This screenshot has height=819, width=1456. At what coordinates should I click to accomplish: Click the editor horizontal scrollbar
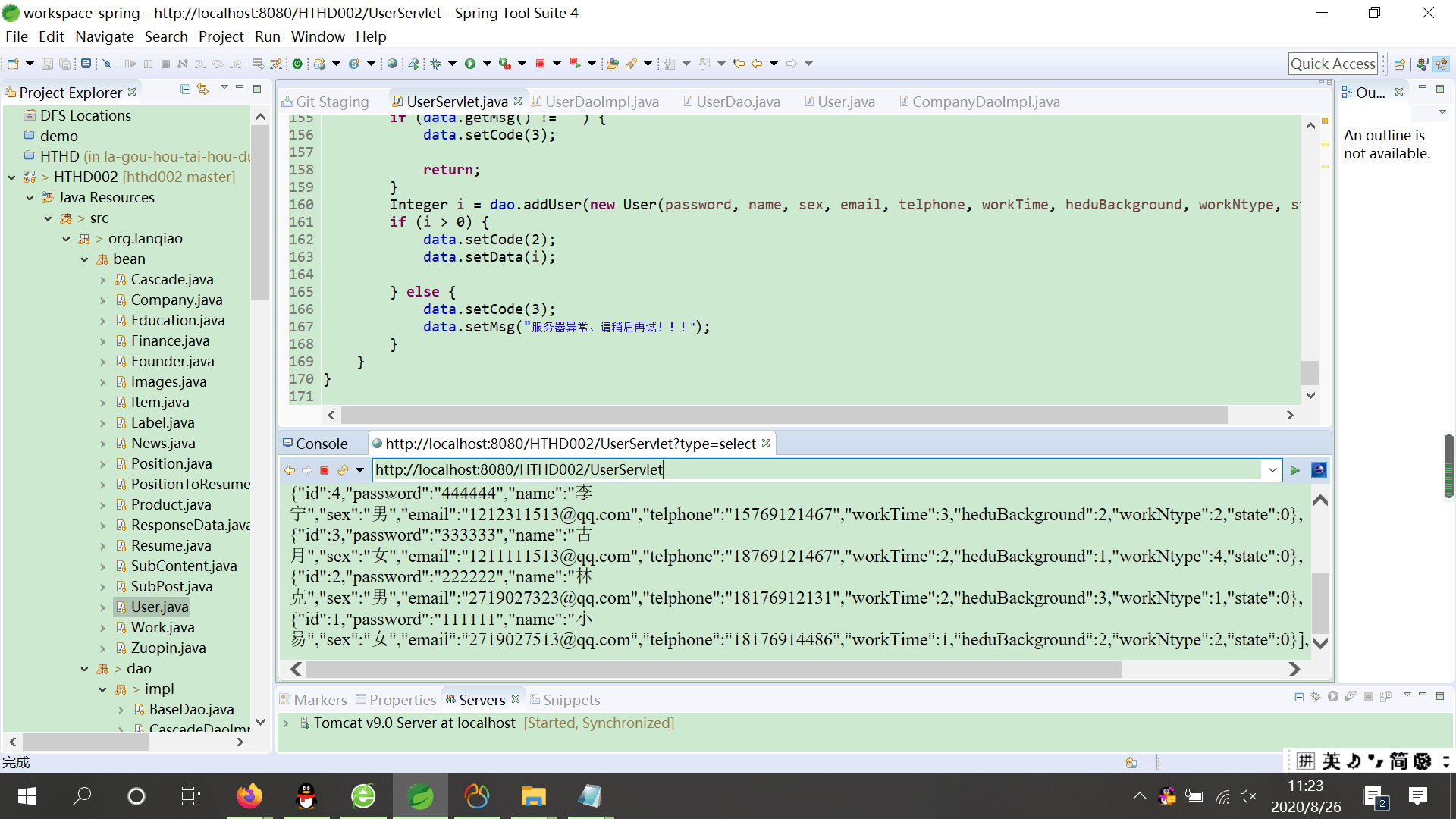[x=783, y=415]
